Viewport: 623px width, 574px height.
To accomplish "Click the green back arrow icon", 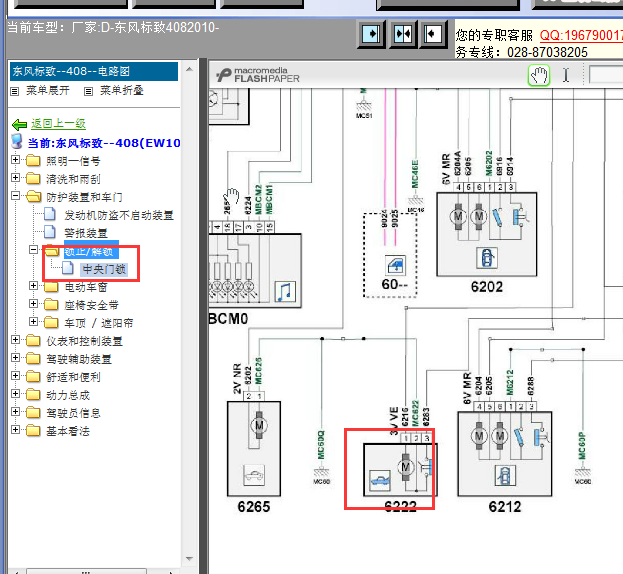I will 19,125.
